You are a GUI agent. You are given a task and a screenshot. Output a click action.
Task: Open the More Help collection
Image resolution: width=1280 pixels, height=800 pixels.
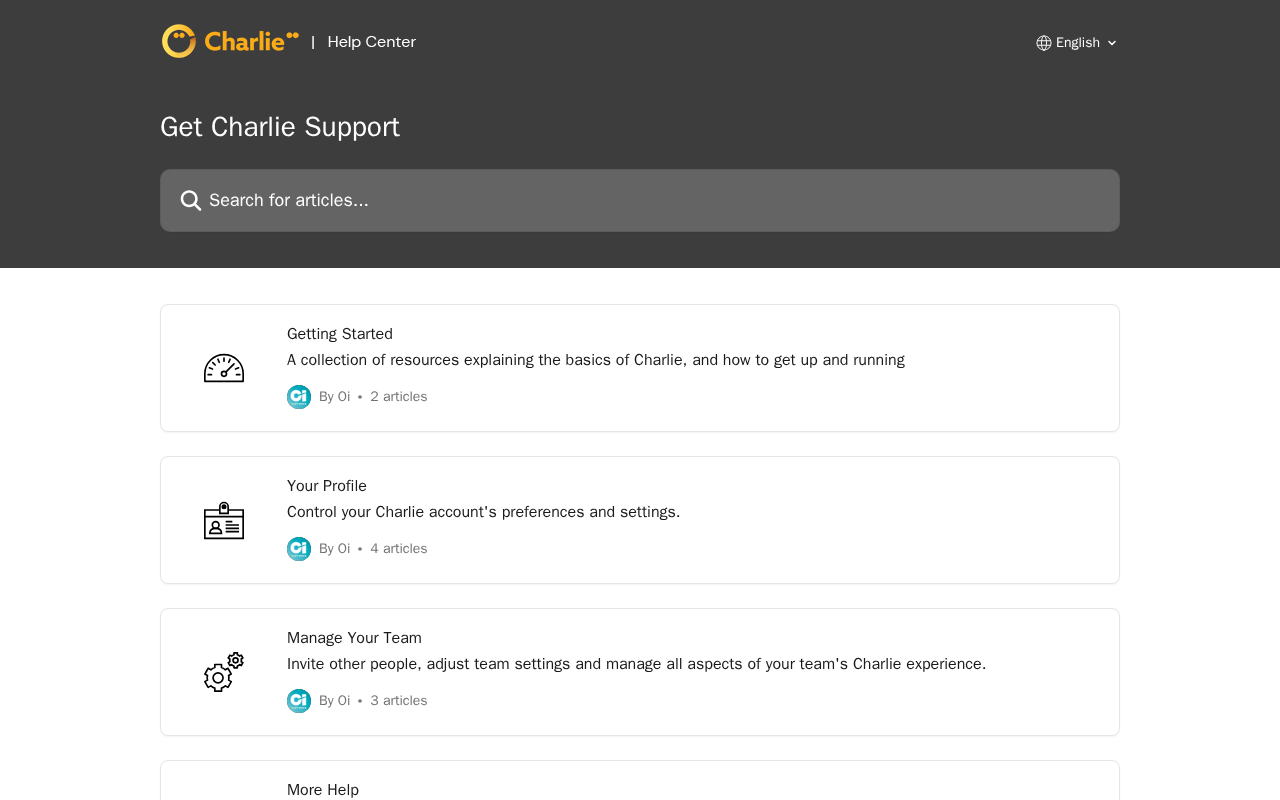pos(640,781)
